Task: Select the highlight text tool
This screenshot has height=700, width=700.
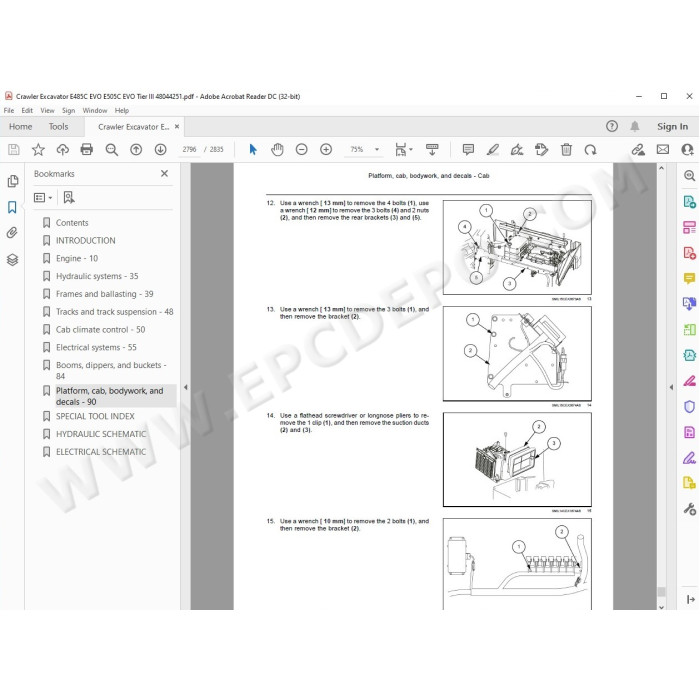Action: [493, 150]
